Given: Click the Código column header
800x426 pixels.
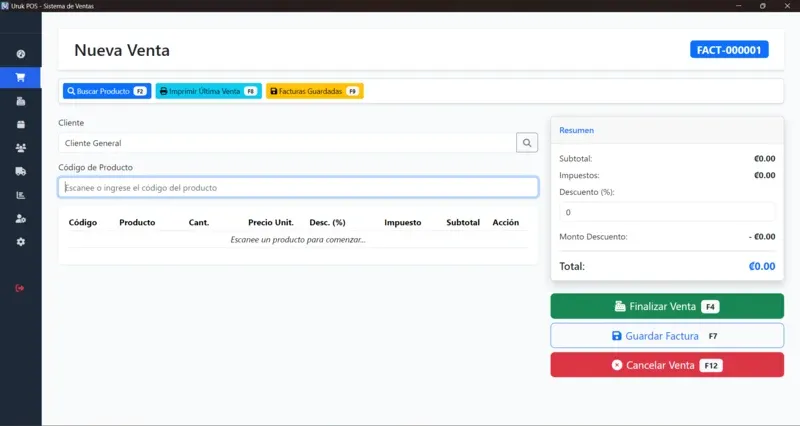Looking at the screenshot, I should pyautogui.click(x=83, y=222).
